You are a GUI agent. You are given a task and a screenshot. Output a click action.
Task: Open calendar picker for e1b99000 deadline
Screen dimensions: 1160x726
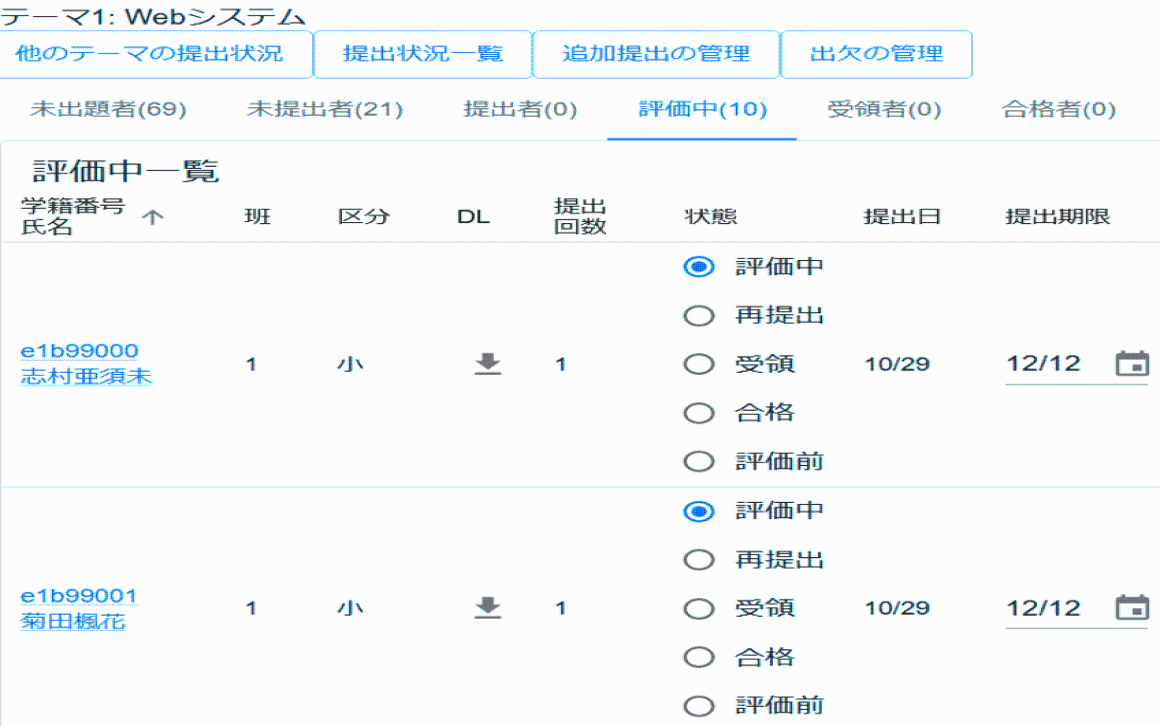click(1132, 363)
